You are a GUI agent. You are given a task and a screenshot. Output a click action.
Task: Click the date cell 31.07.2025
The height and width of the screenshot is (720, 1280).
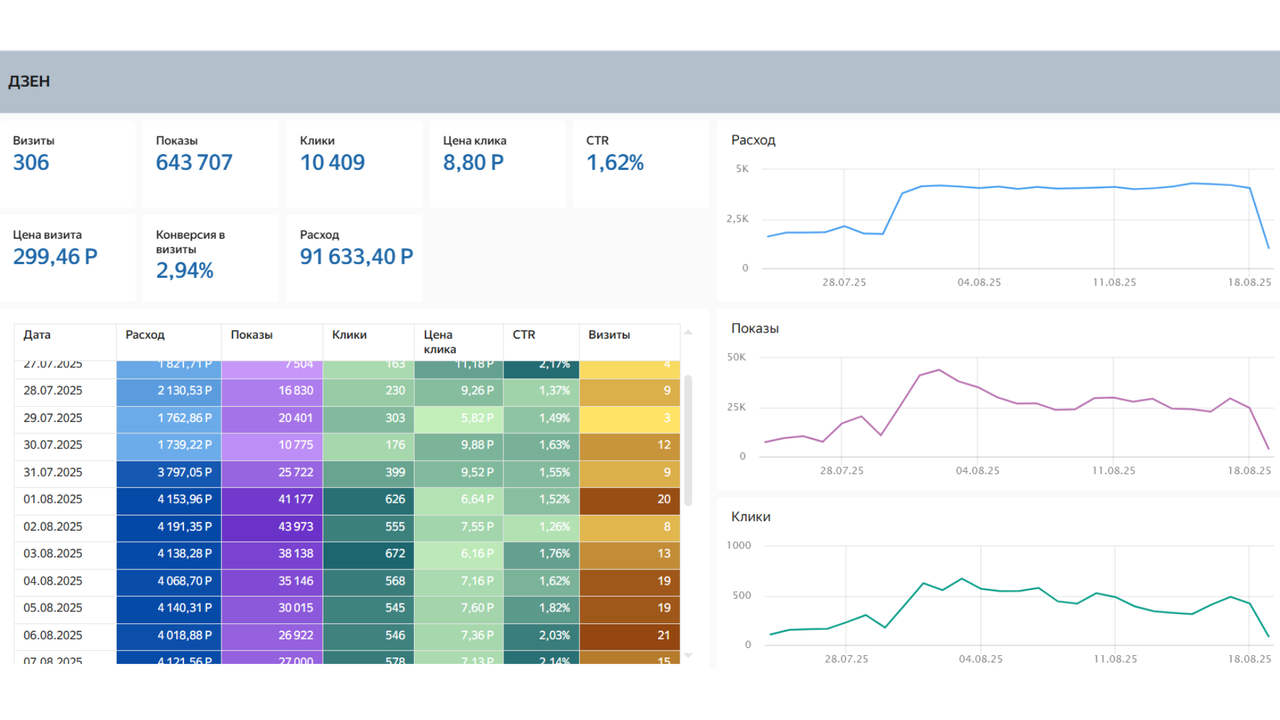(65, 472)
